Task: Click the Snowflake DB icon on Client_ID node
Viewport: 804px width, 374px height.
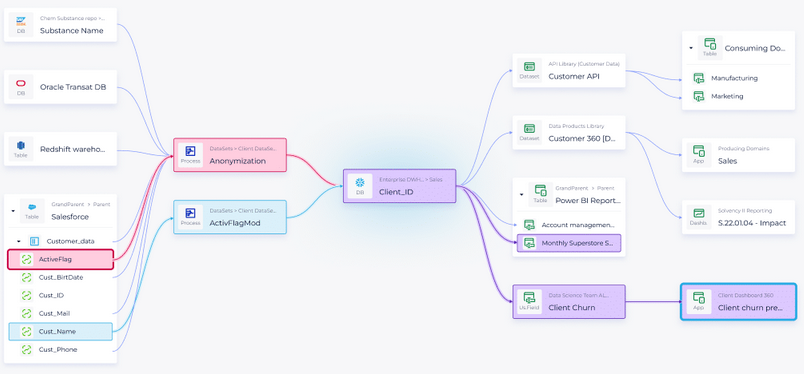Action: point(359,183)
